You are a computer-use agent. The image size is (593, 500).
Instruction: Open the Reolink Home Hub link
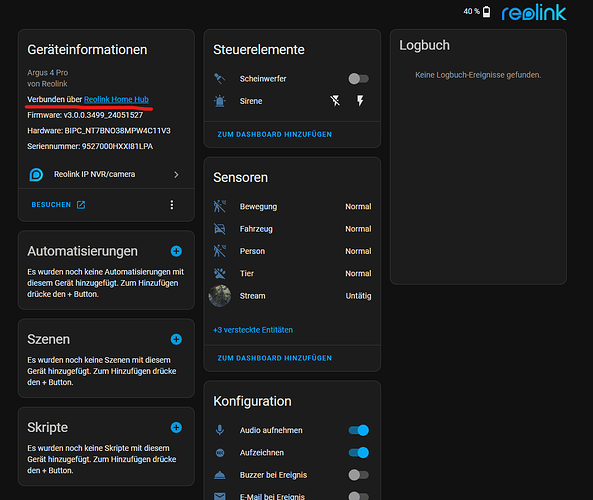coord(116,99)
